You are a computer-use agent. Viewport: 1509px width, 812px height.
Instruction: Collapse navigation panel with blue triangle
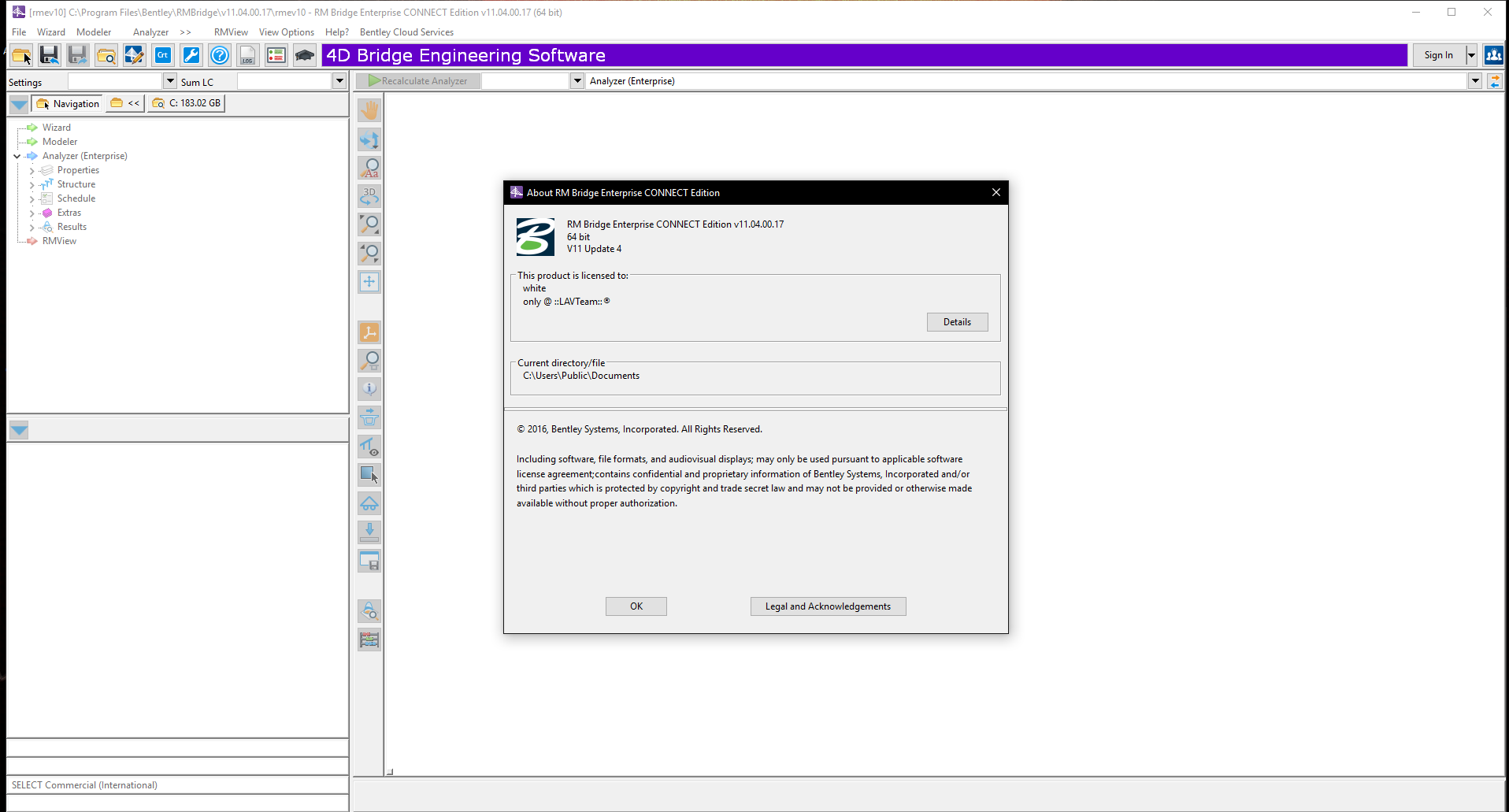click(x=19, y=104)
